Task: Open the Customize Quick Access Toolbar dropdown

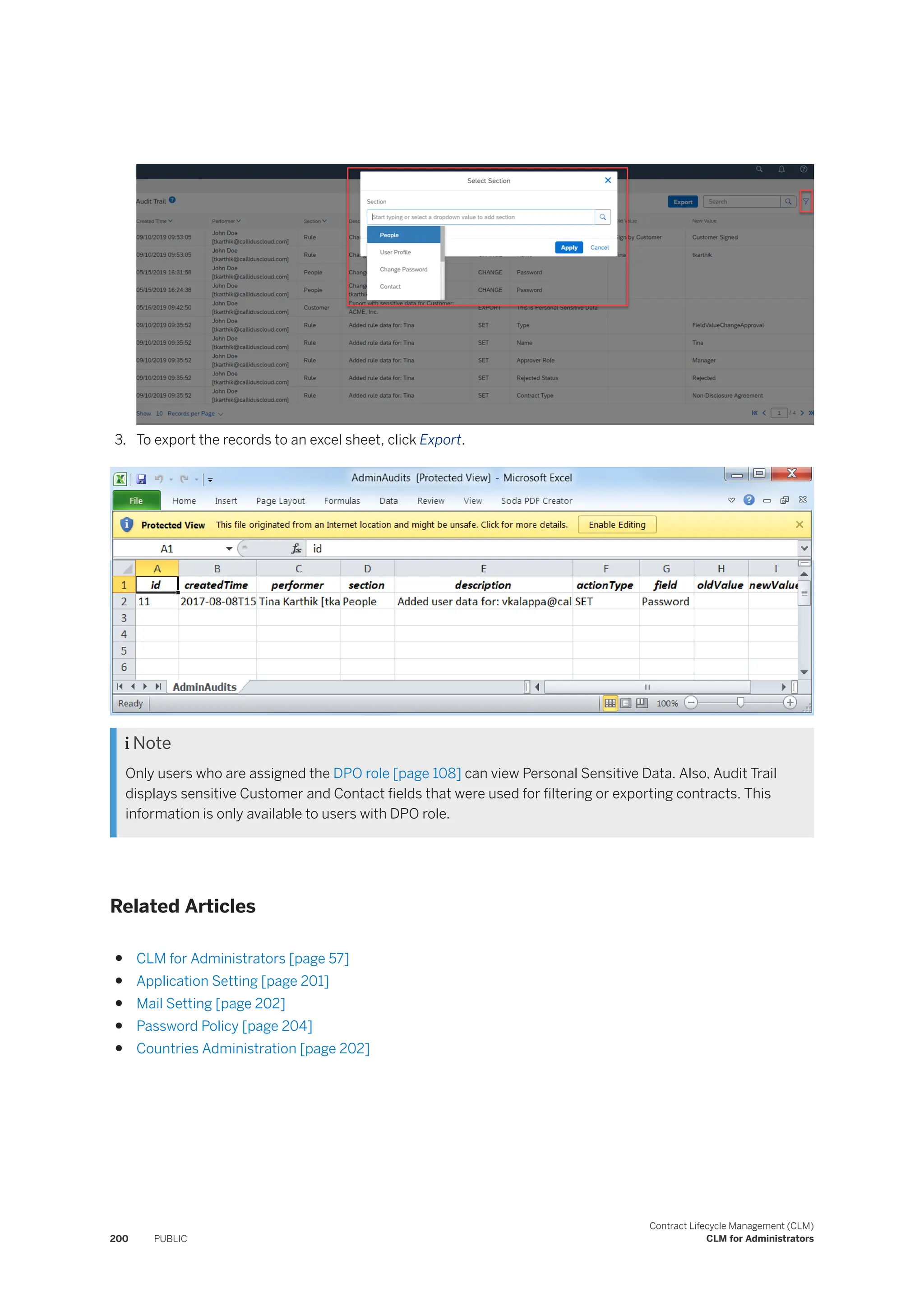Action: tap(210, 480)
